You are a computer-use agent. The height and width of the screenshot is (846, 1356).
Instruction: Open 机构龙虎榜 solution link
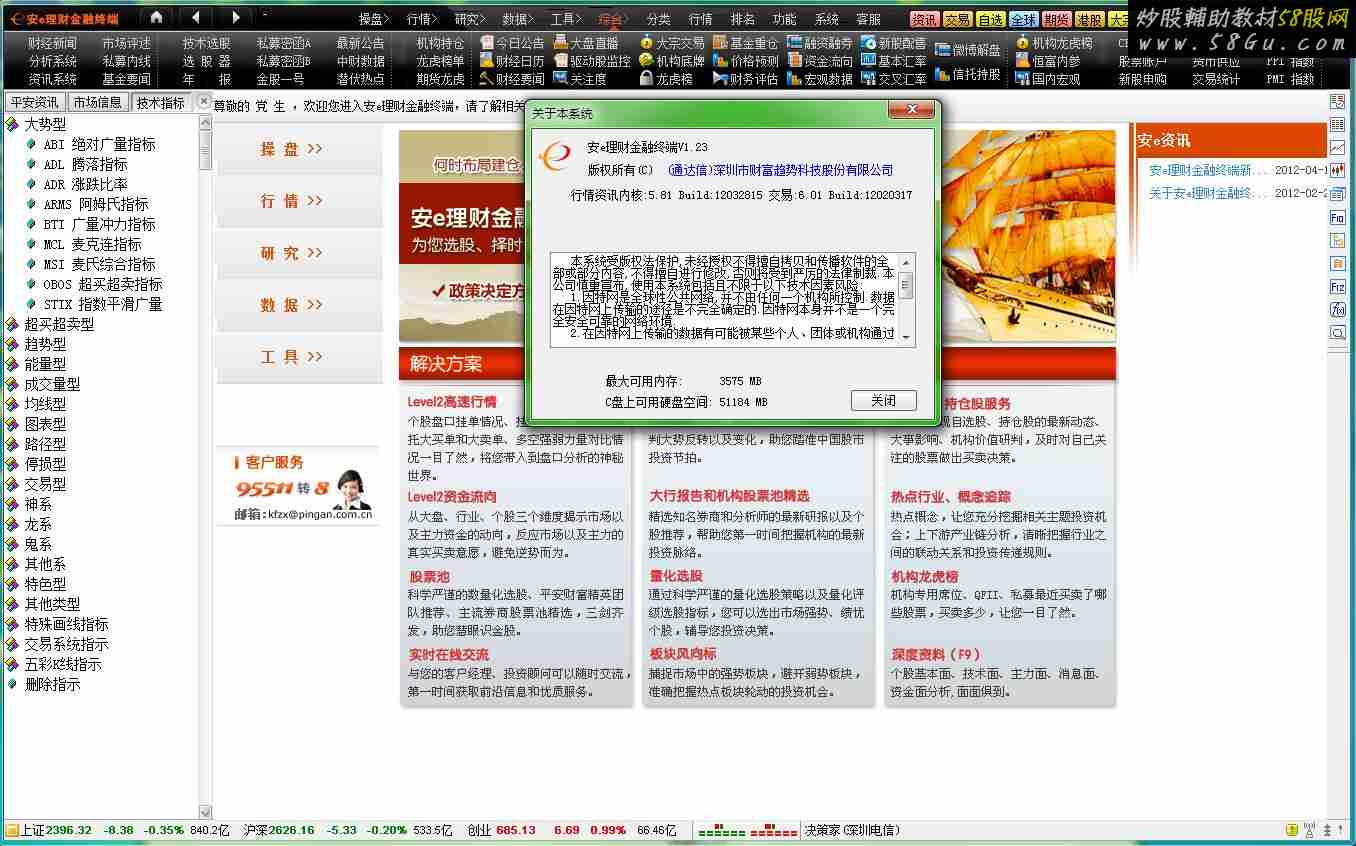point(924,576)
